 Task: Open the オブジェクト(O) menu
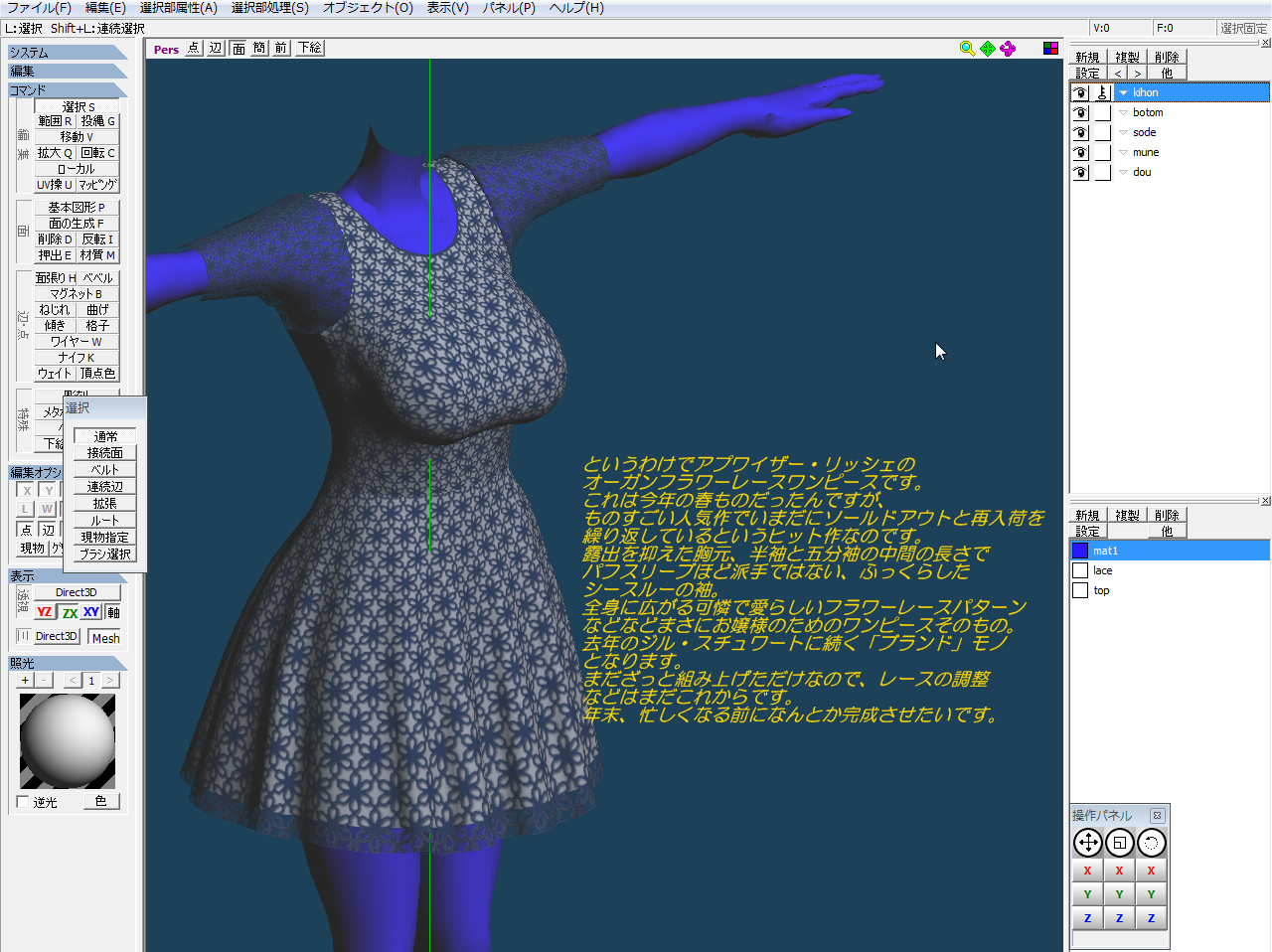(x=368, y=8)
